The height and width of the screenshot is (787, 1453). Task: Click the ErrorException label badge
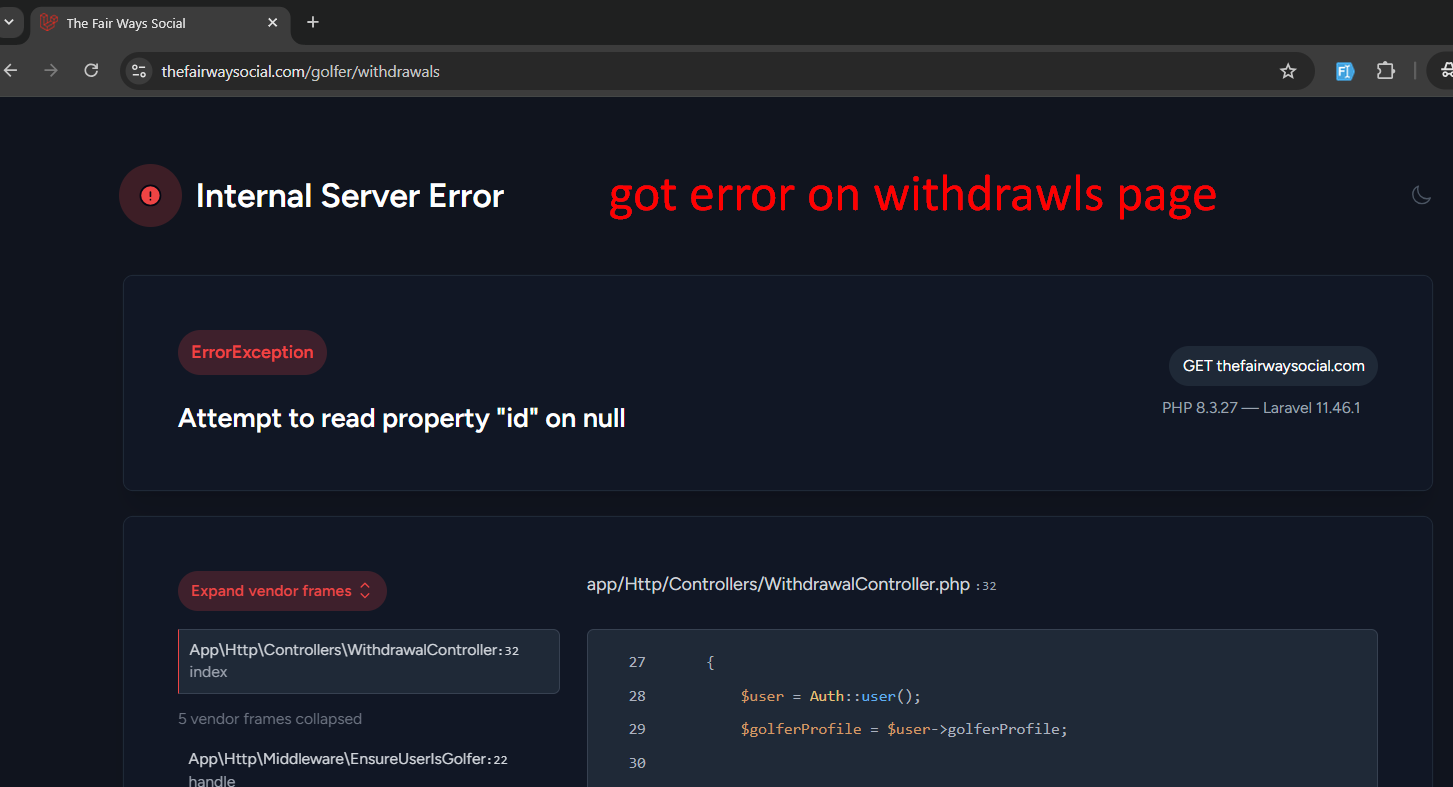pos(252,352)
